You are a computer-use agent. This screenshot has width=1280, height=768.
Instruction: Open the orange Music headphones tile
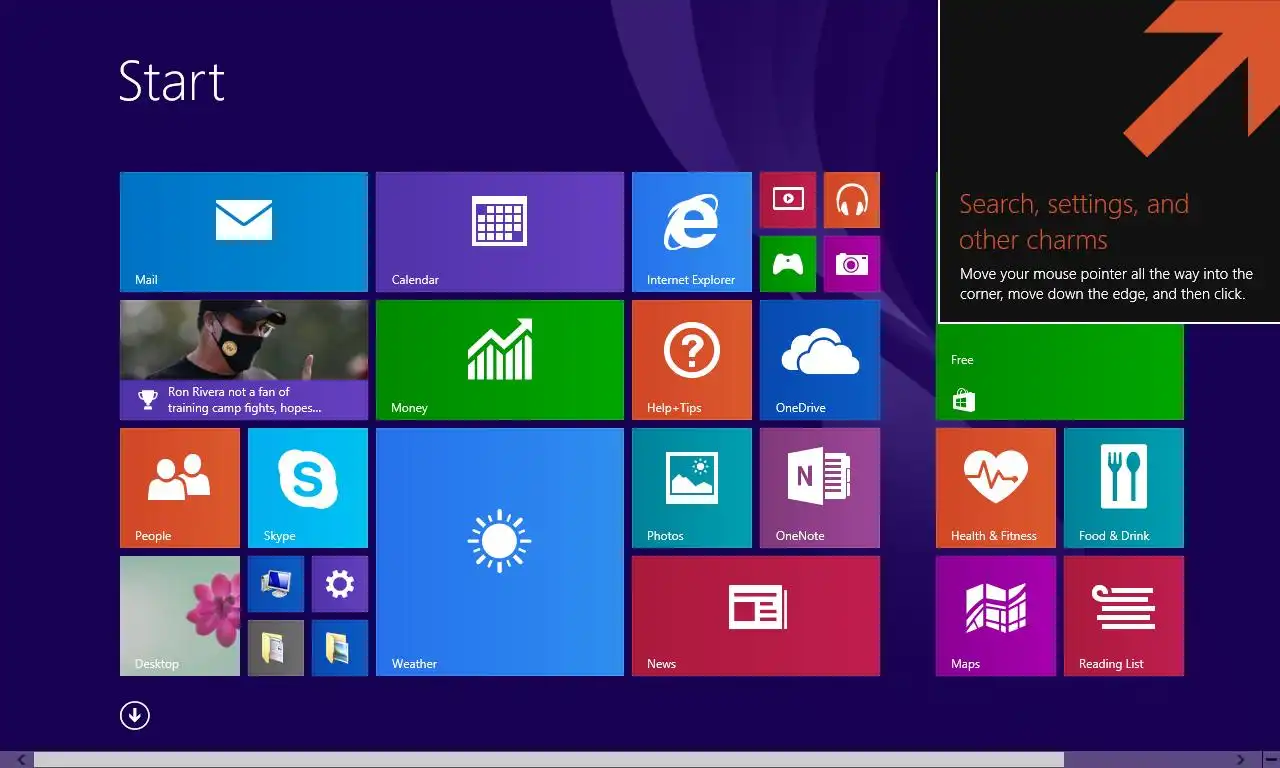(852, 200)
